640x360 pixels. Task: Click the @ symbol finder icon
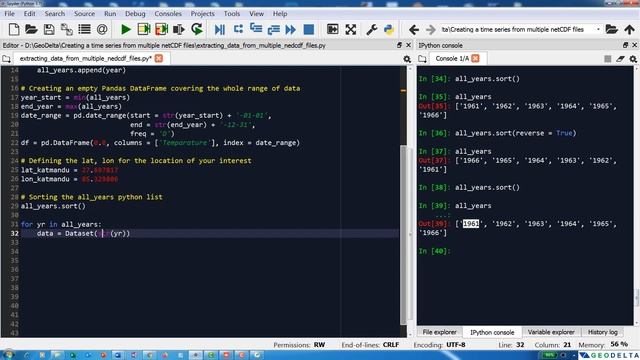(x=102, y=29)
